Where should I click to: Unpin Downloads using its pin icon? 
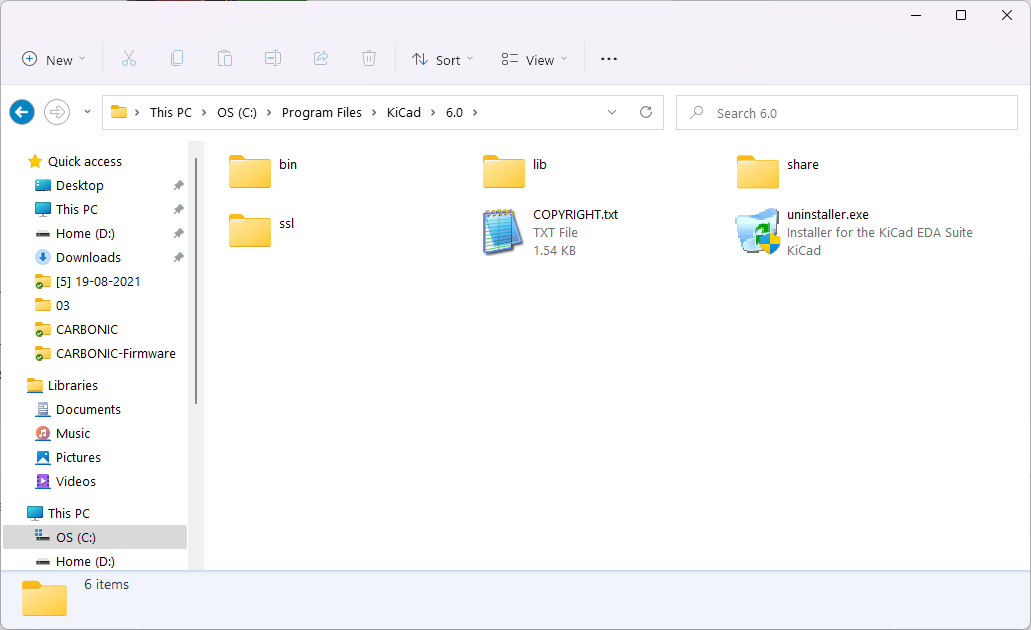tap(178, 257)
